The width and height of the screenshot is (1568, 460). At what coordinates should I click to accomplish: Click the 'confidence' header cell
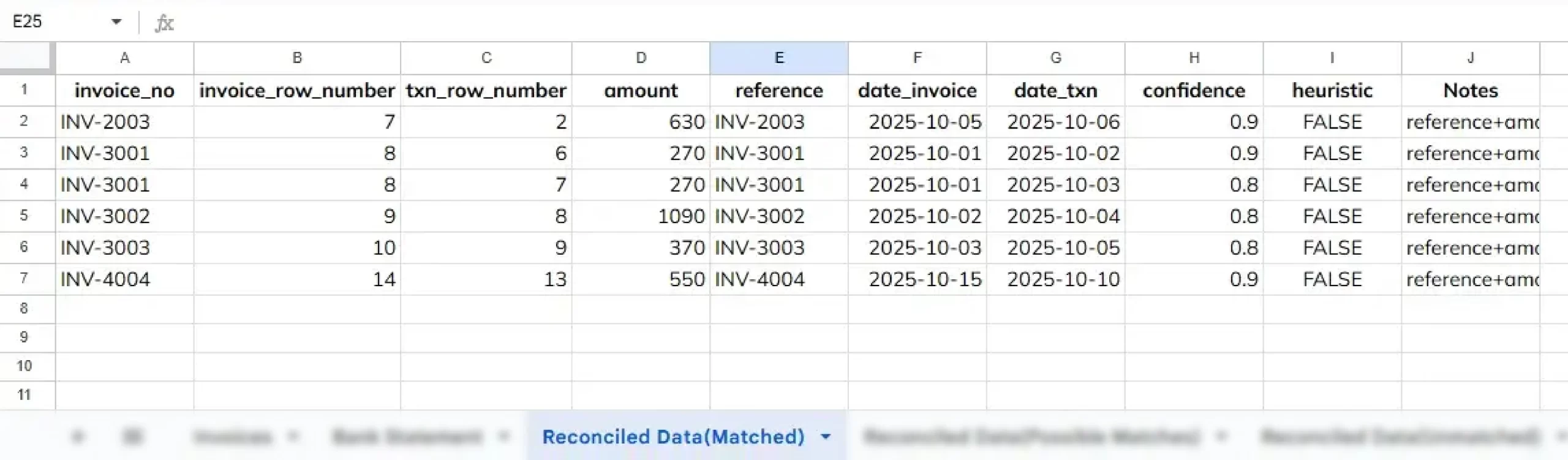[x=1194, y=91]
